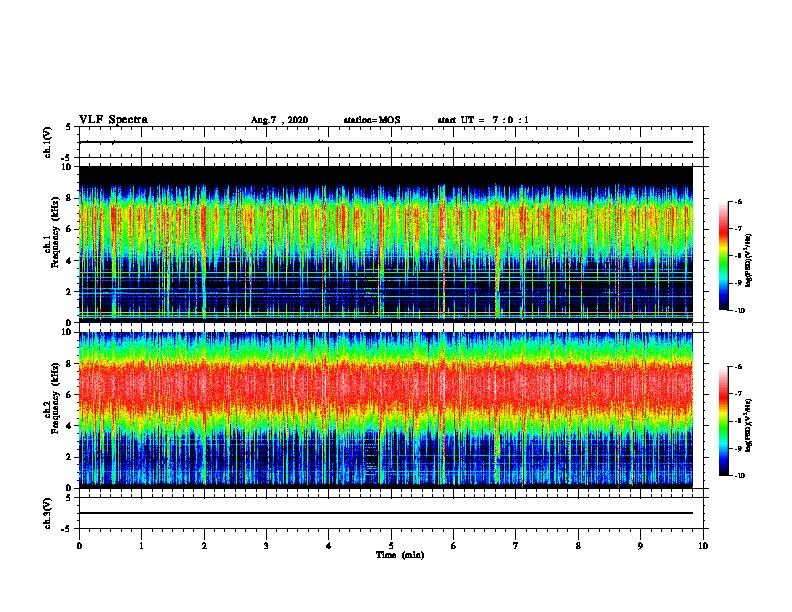Click the "-6" label on ch.2 color bar

pyautogui.click(x=738, y=367)
